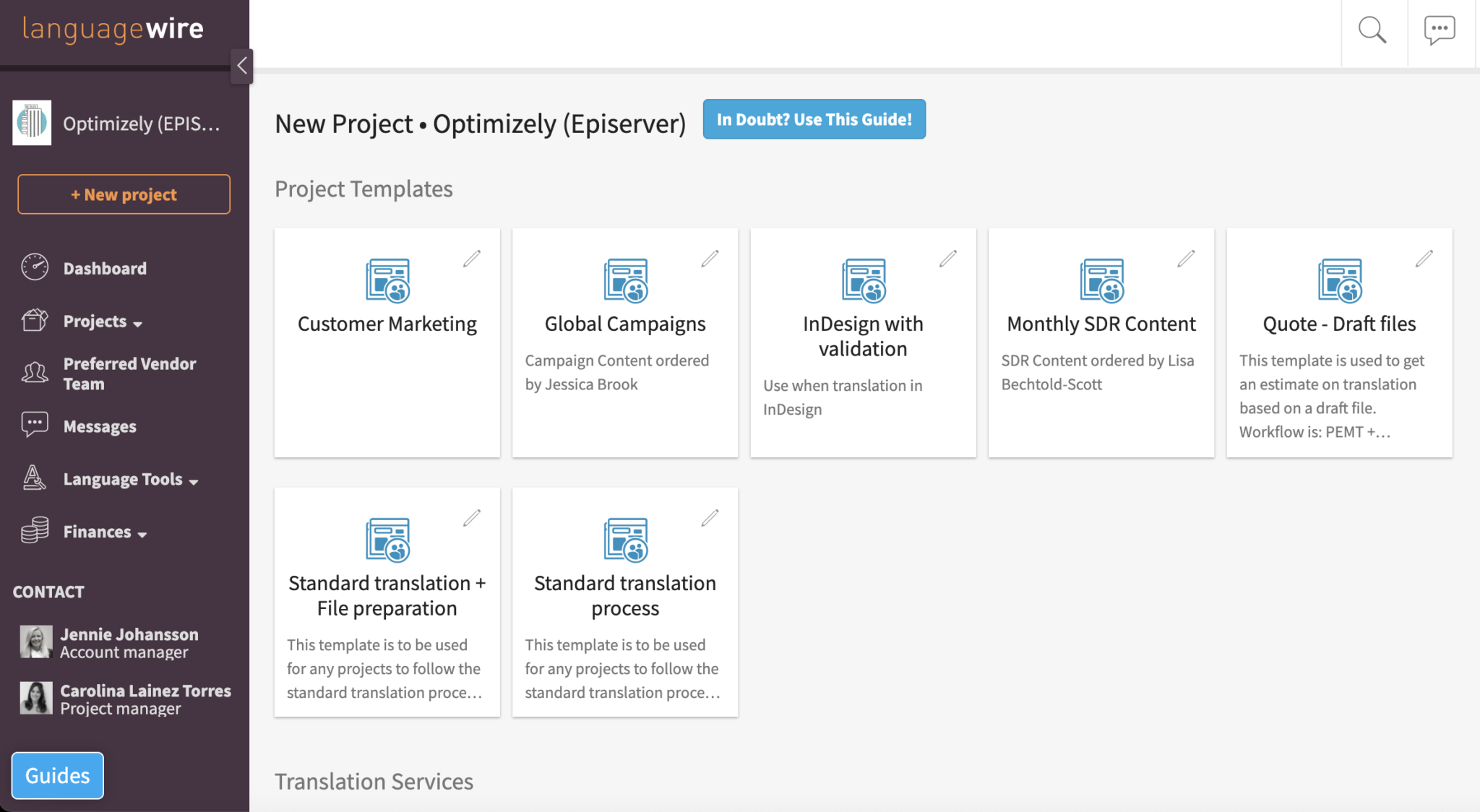The image size is (1480, 812).
Task: Click the Quote template 'Workflow is: PEMT' description
Action: point(1332,396)
